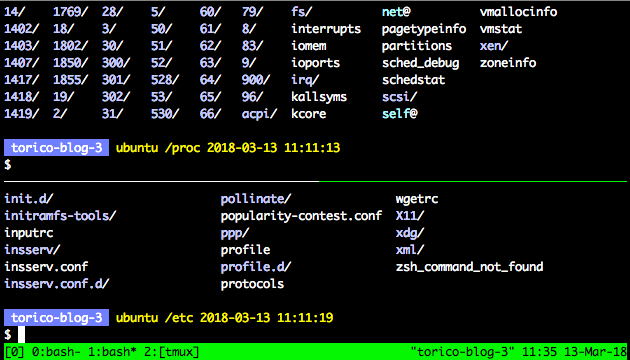Select the 0:bash- window in tmux status bar
Image resolution: width=630 pixels, height=360 pixels.
coord(55,353)
